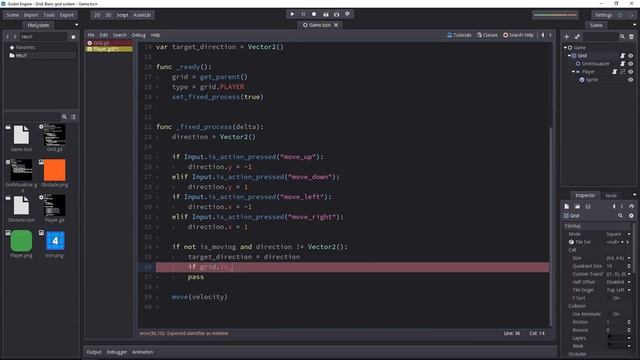Open script attached to GridVisualizer node
The height and width of the screenshot is (360, 640).
(x=622, y=64)
